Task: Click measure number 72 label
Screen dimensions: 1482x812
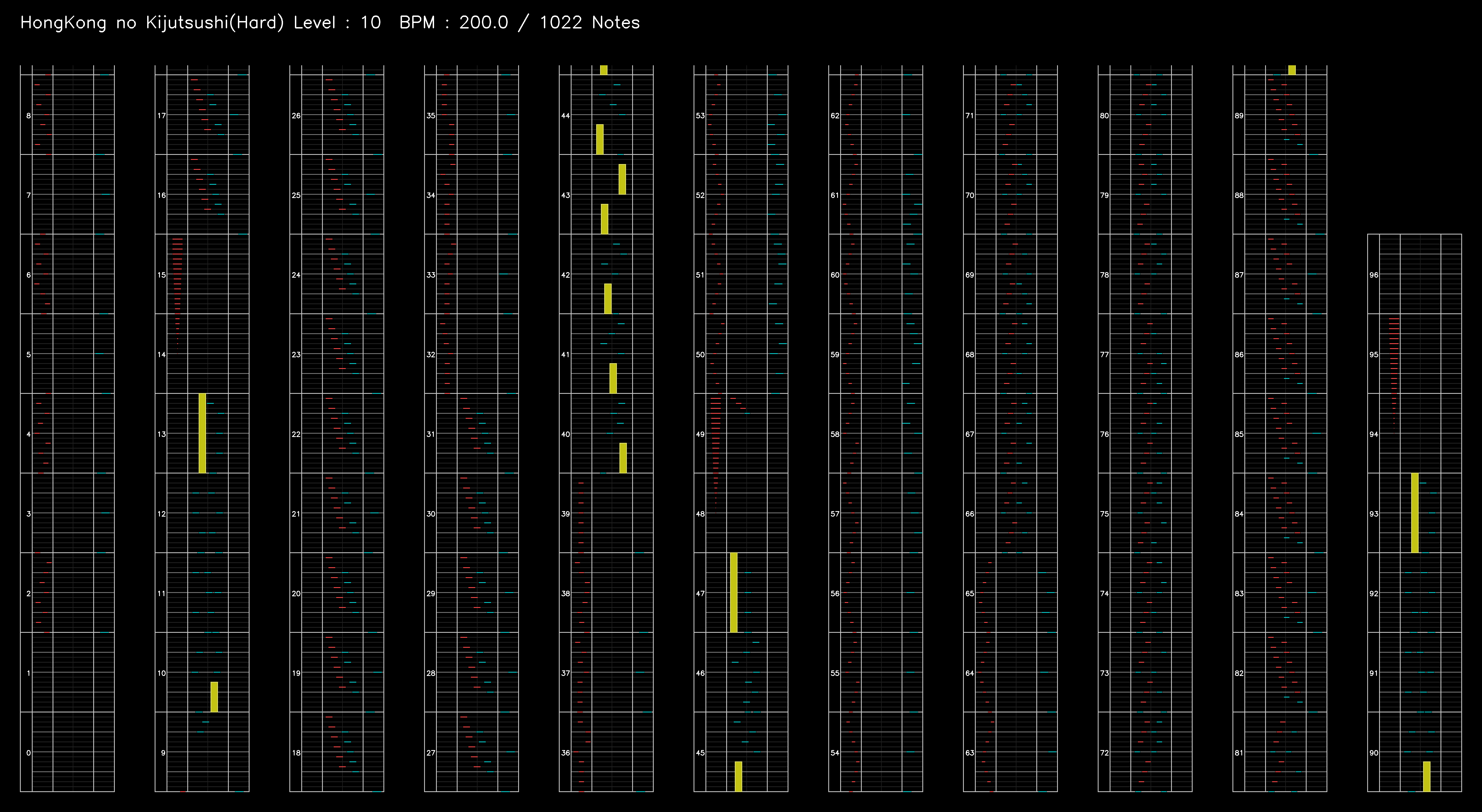Action: pyautogui.click(x=1105, y=753)
